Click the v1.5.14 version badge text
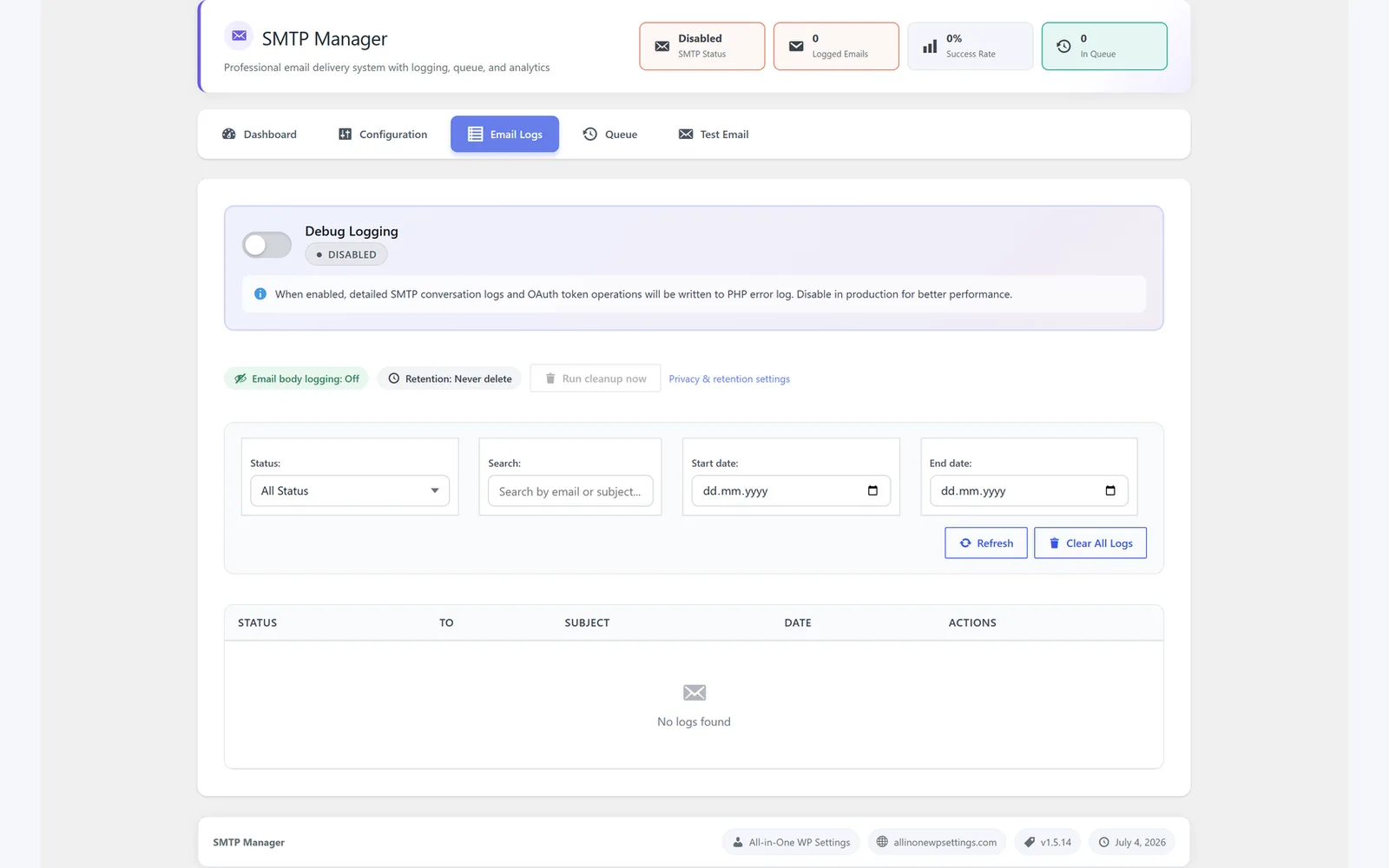This screenshot has width=1389, height=868. [x=1056, y=842]
